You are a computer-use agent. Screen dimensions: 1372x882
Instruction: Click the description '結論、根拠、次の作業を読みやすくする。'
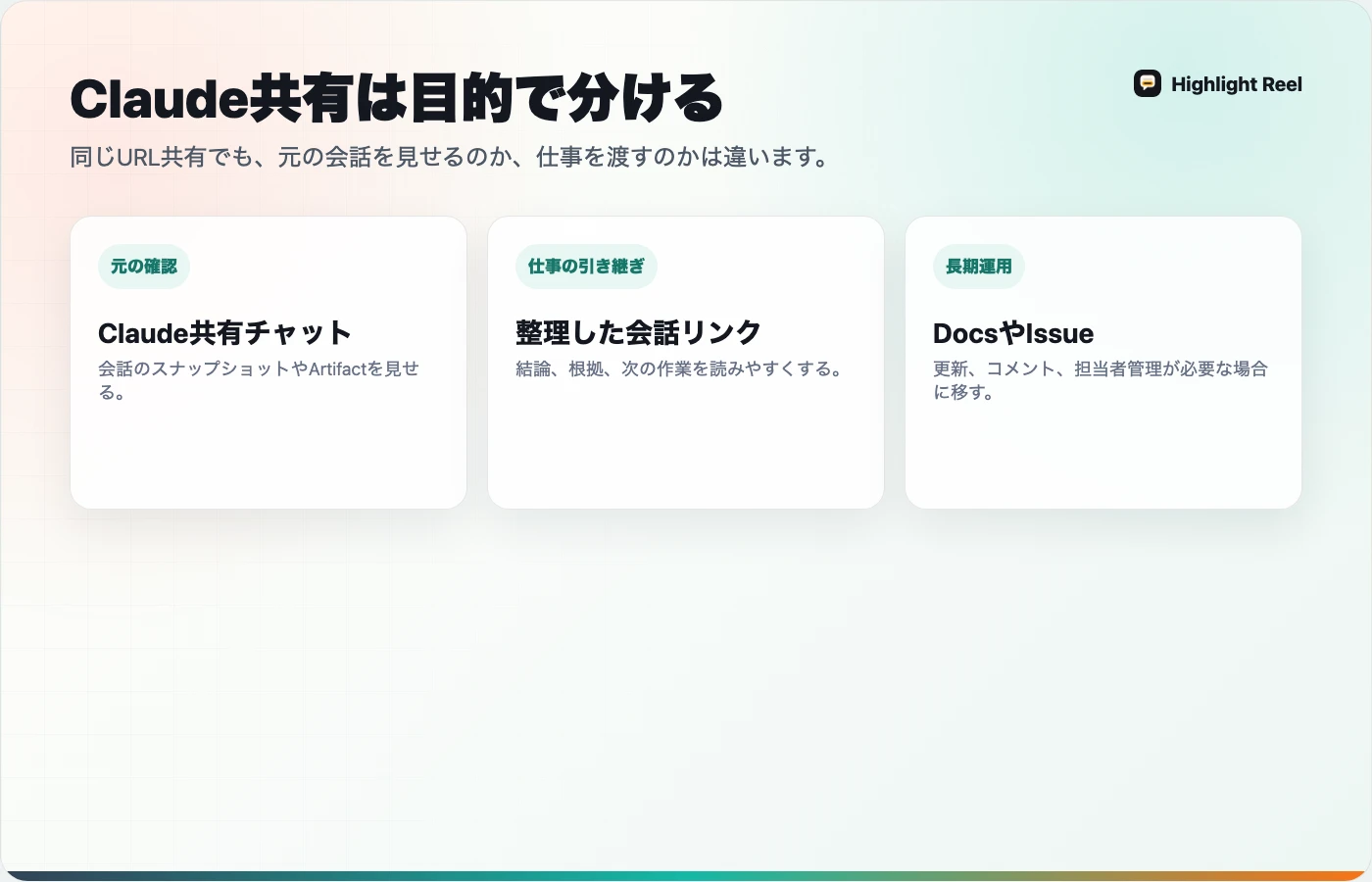[x=682, y=368]
